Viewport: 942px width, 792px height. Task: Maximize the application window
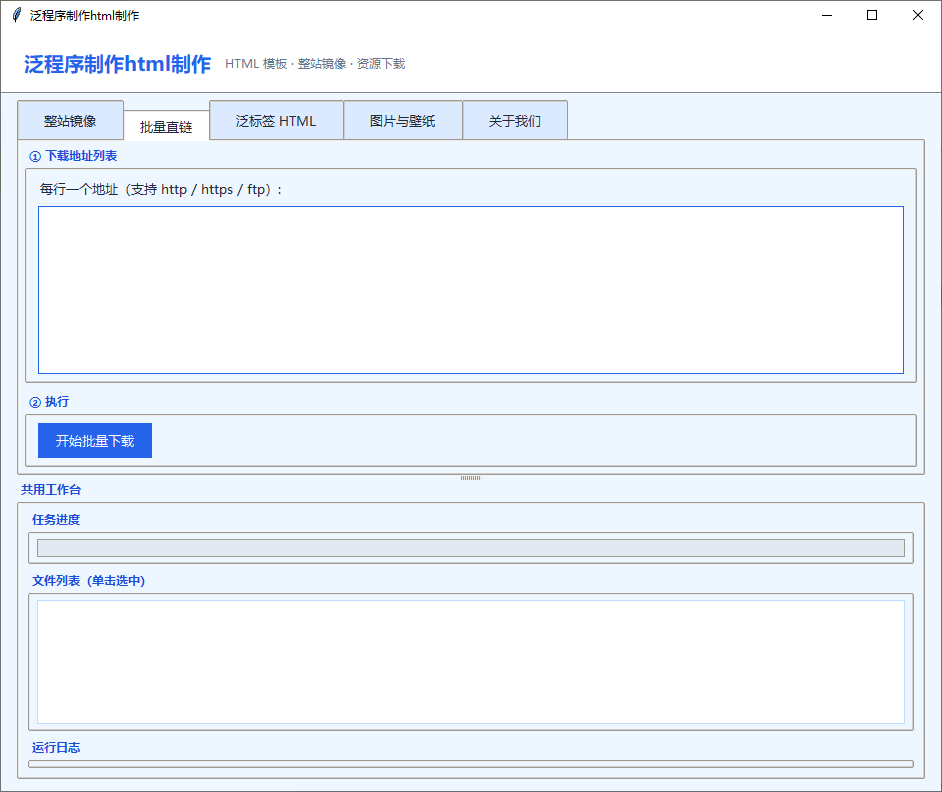pyautogui.click(x=872, y=15)
